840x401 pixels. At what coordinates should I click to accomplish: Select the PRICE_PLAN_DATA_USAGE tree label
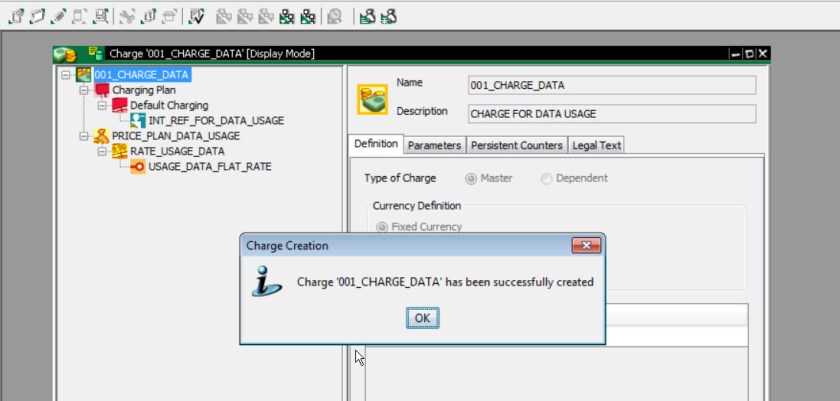click(176, 136)
